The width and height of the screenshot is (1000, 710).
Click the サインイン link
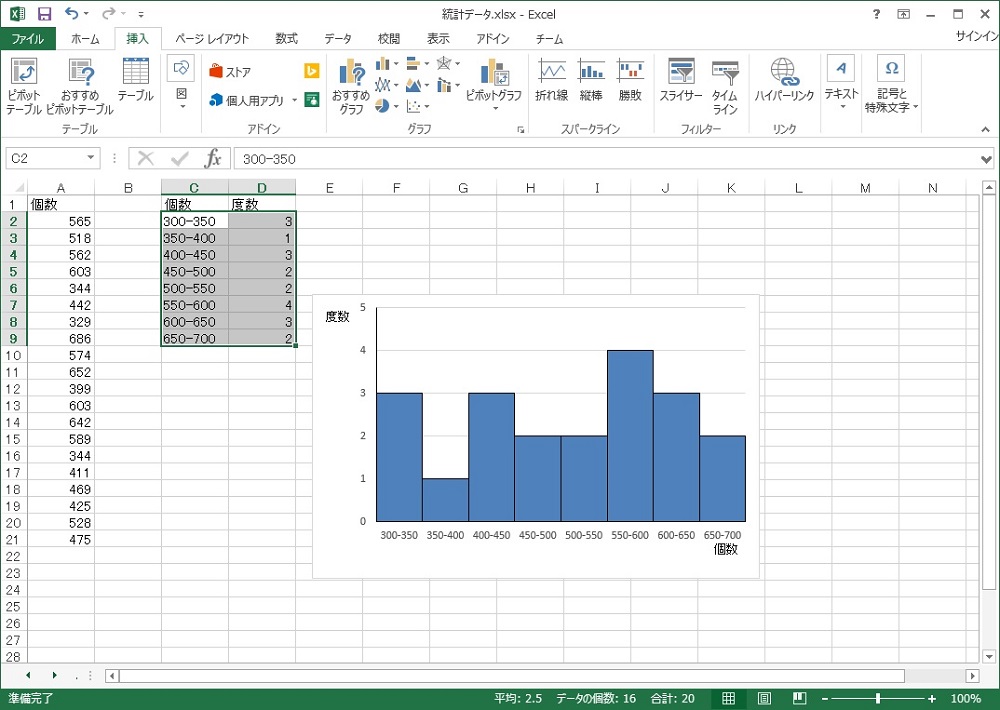[x=977, y=36]
